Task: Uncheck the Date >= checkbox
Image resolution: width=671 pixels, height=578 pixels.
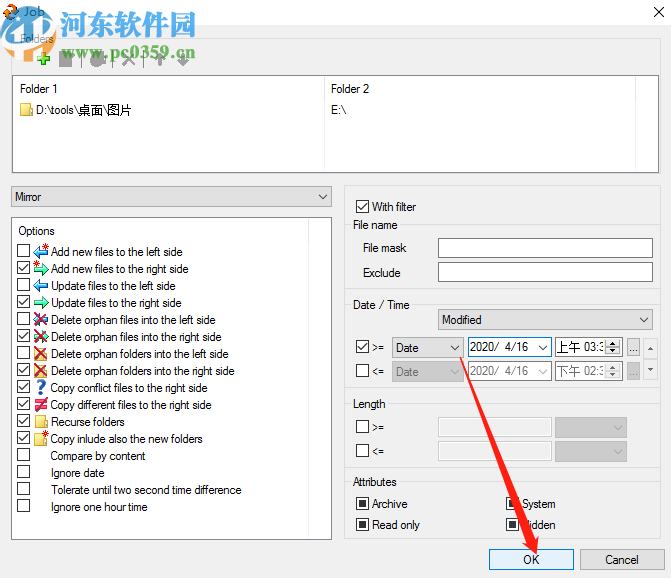Action: tap(362, 347)
